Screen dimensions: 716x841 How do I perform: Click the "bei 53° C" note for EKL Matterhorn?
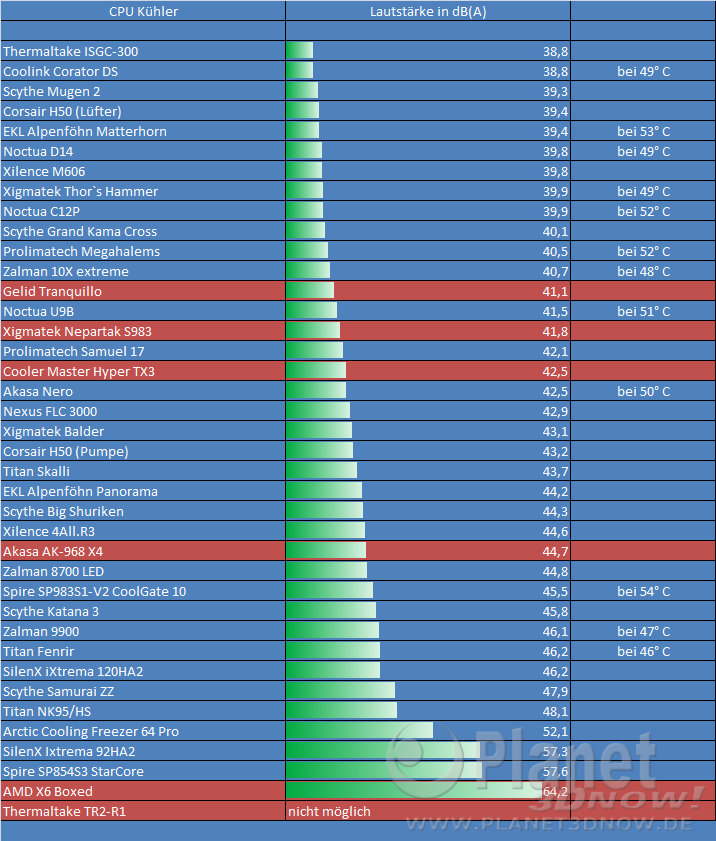643,131
